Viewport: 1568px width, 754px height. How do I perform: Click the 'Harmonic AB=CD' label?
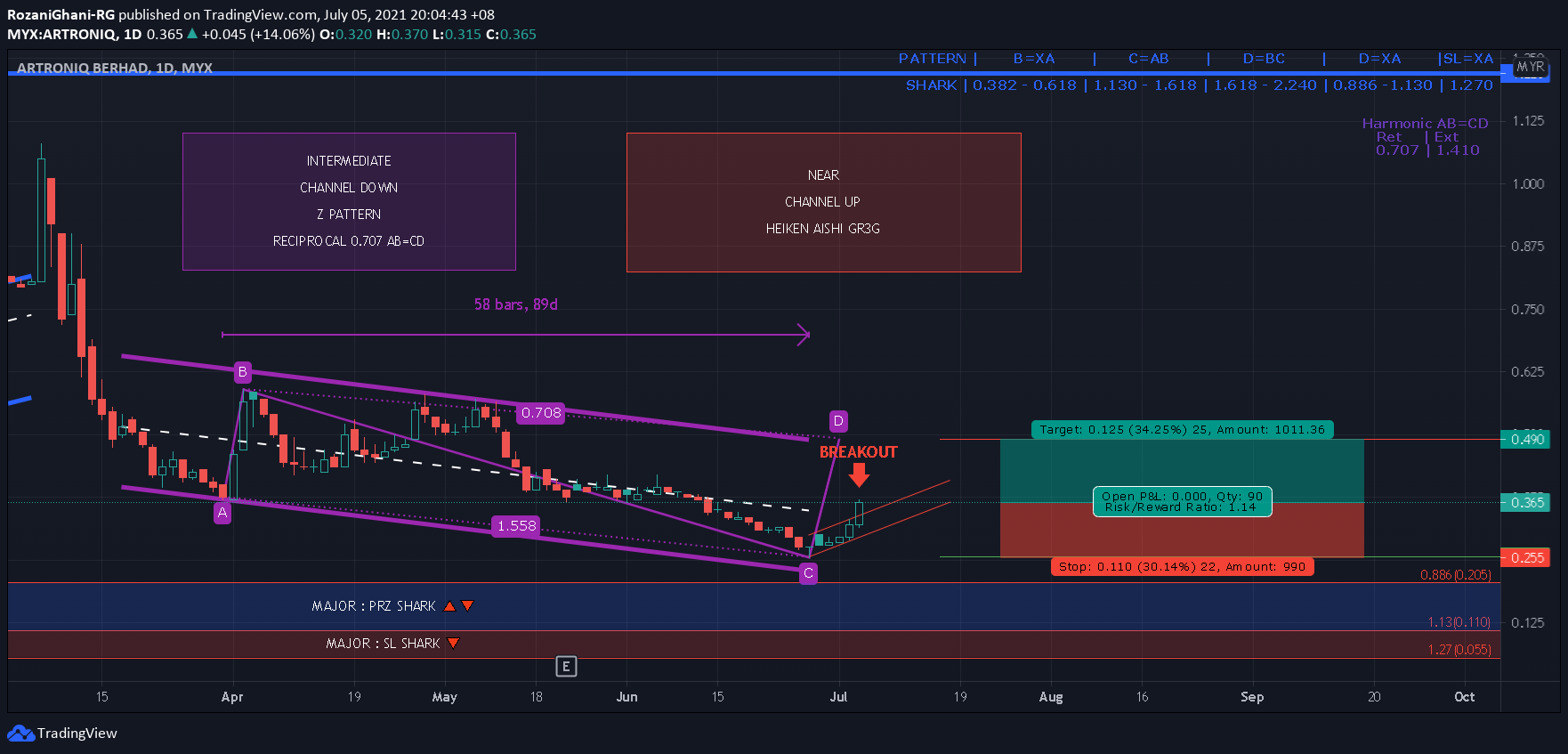click(x=1425, y=124)
